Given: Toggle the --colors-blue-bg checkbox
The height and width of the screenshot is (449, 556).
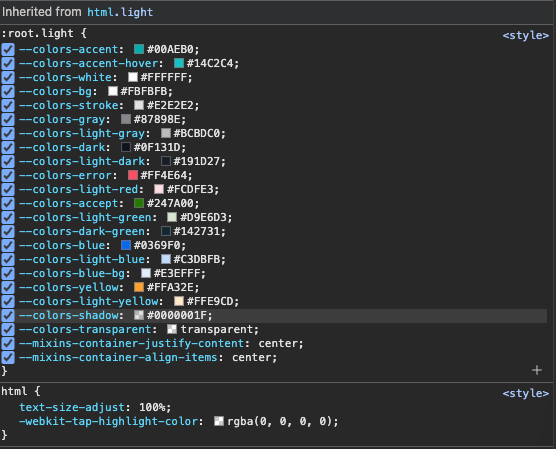Looking at the screenshot, I should coord(8,273).
